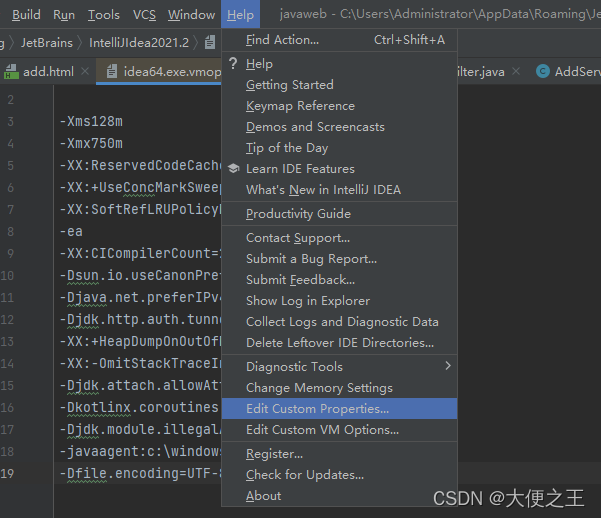Open the Run menu
The image size is (601, 518).
[x=64, y=15]
